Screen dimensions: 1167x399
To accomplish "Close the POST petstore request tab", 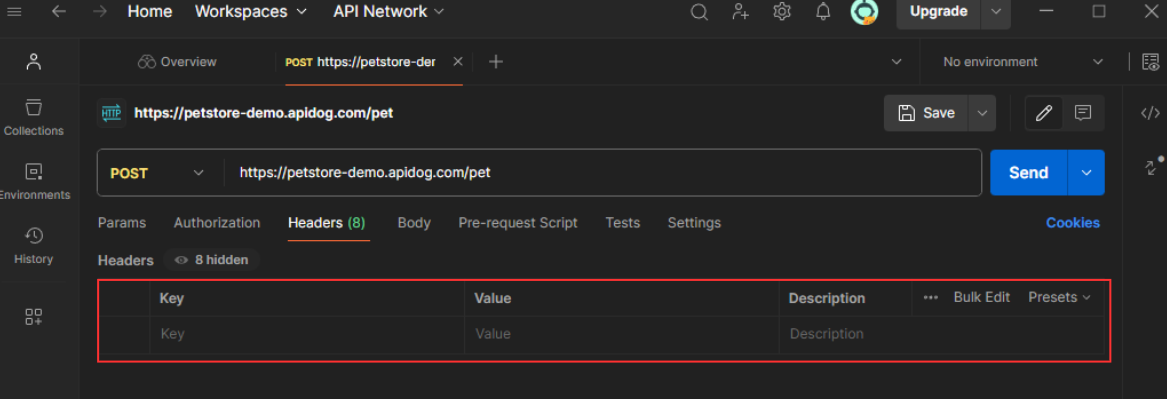I will pos(458,62).
